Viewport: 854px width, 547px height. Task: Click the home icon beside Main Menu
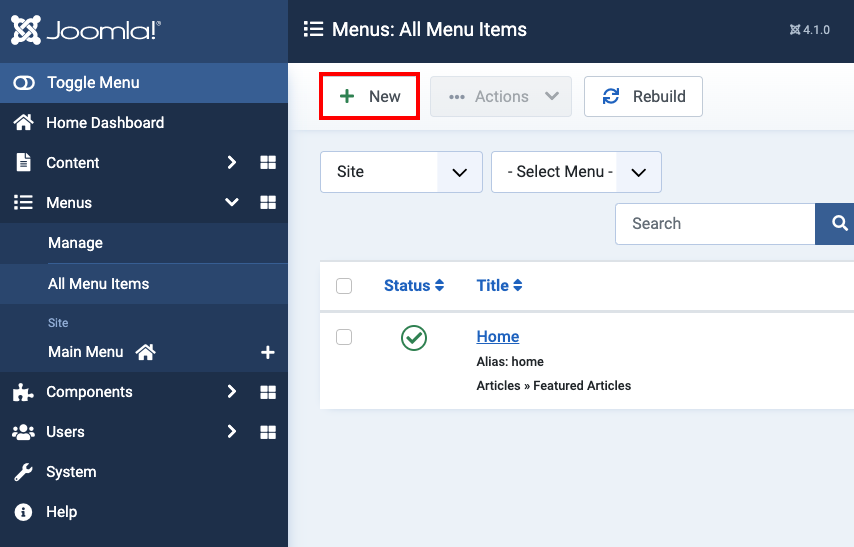[x=145, y=352]
